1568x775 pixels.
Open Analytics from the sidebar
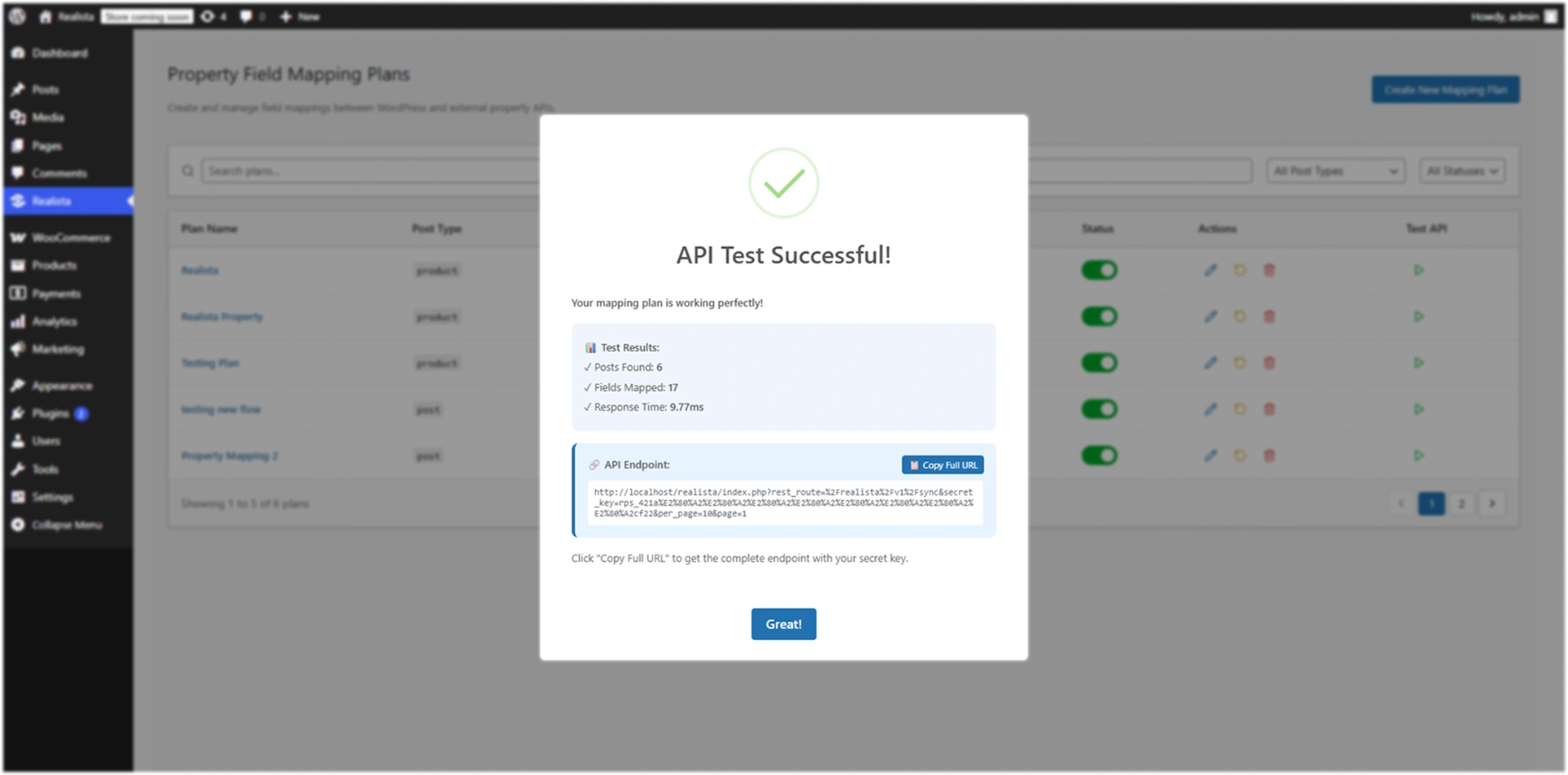click(54, 321)
